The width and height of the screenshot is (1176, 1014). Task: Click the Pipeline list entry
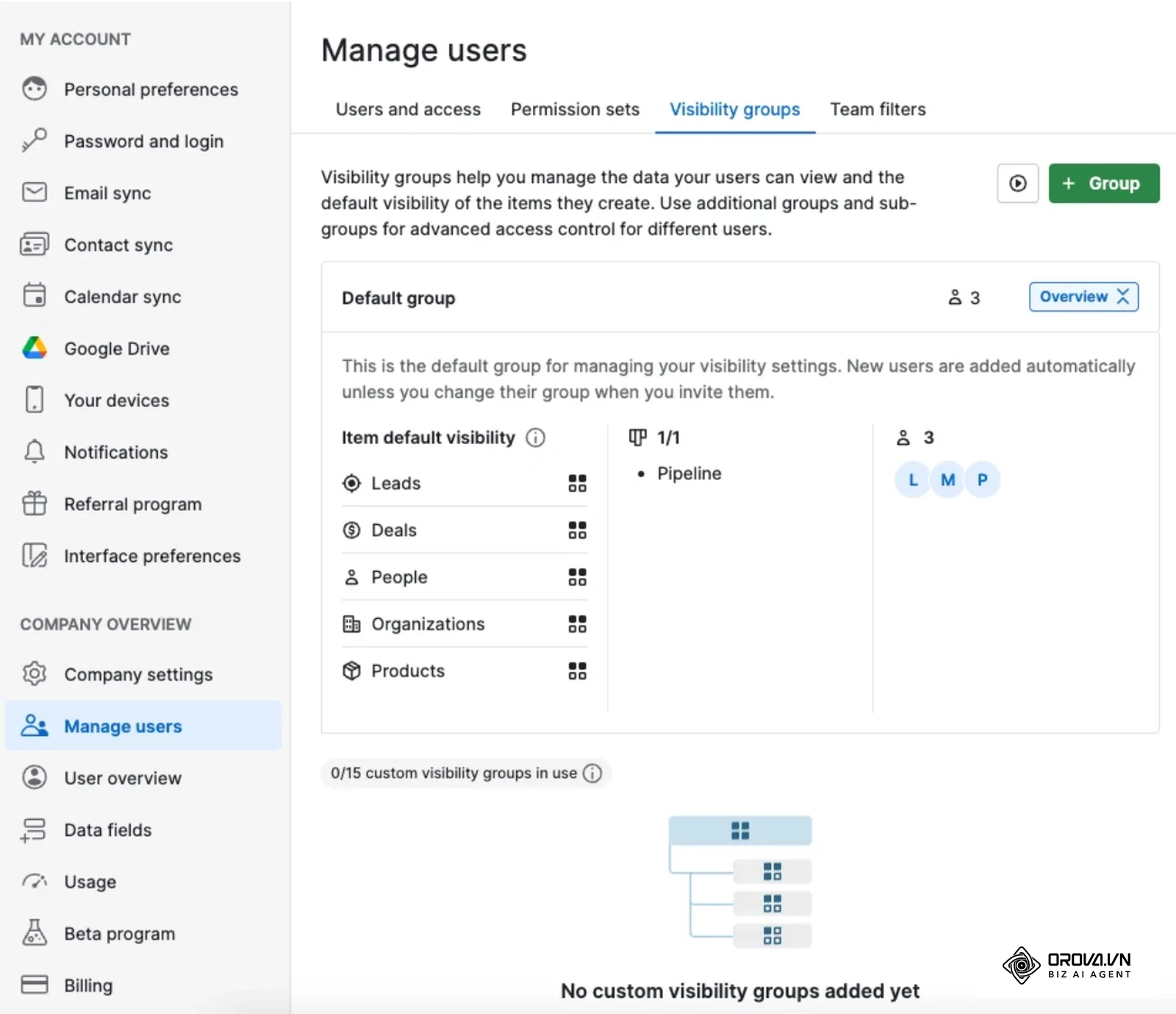[689, 474]
